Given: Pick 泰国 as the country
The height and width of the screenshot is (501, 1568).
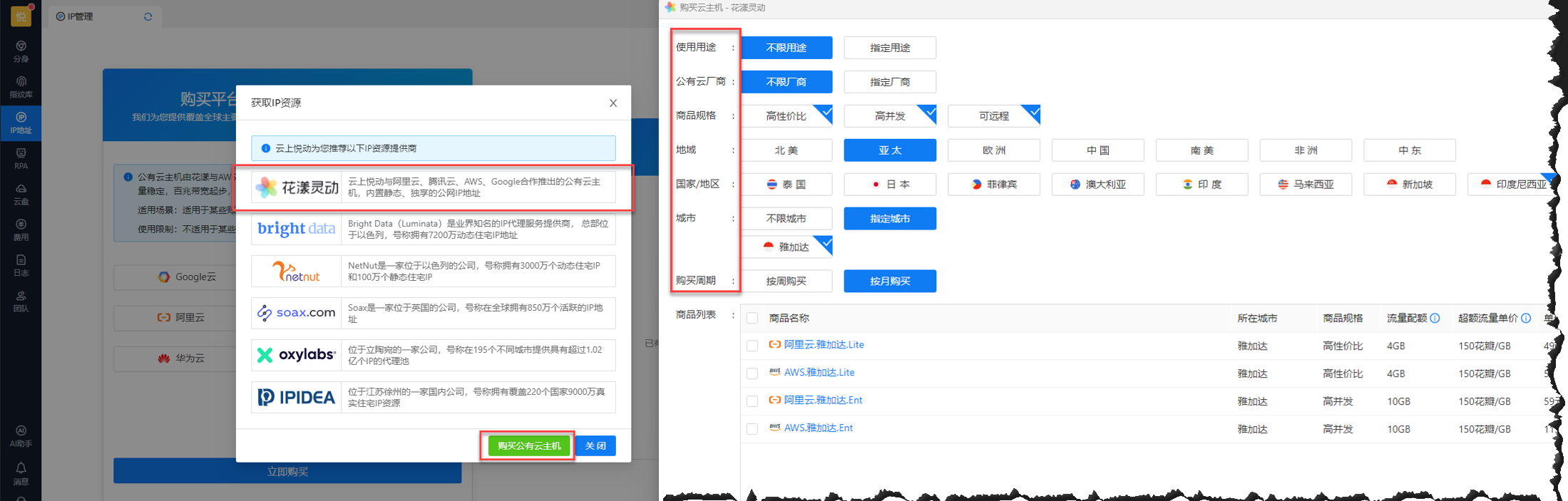Looking at the screenshot, I should 786,185.
